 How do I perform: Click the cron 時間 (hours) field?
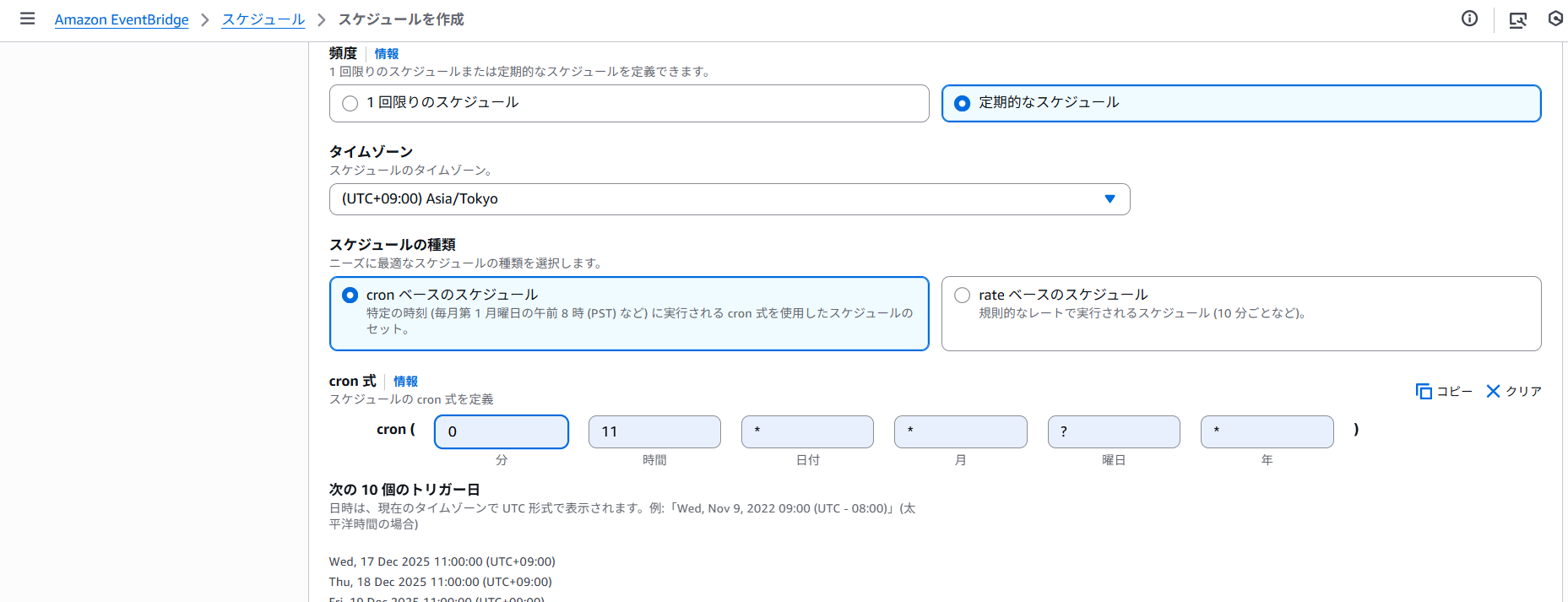[654, 431]
